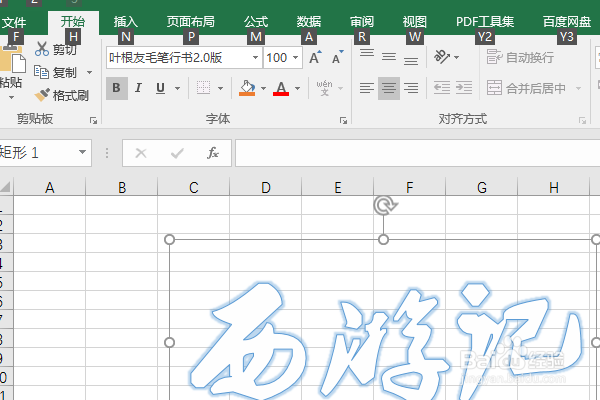This screenshot has width=600, height=400.
Task: Click 合并后居中 merge and center
Action: tap(526, 88)
